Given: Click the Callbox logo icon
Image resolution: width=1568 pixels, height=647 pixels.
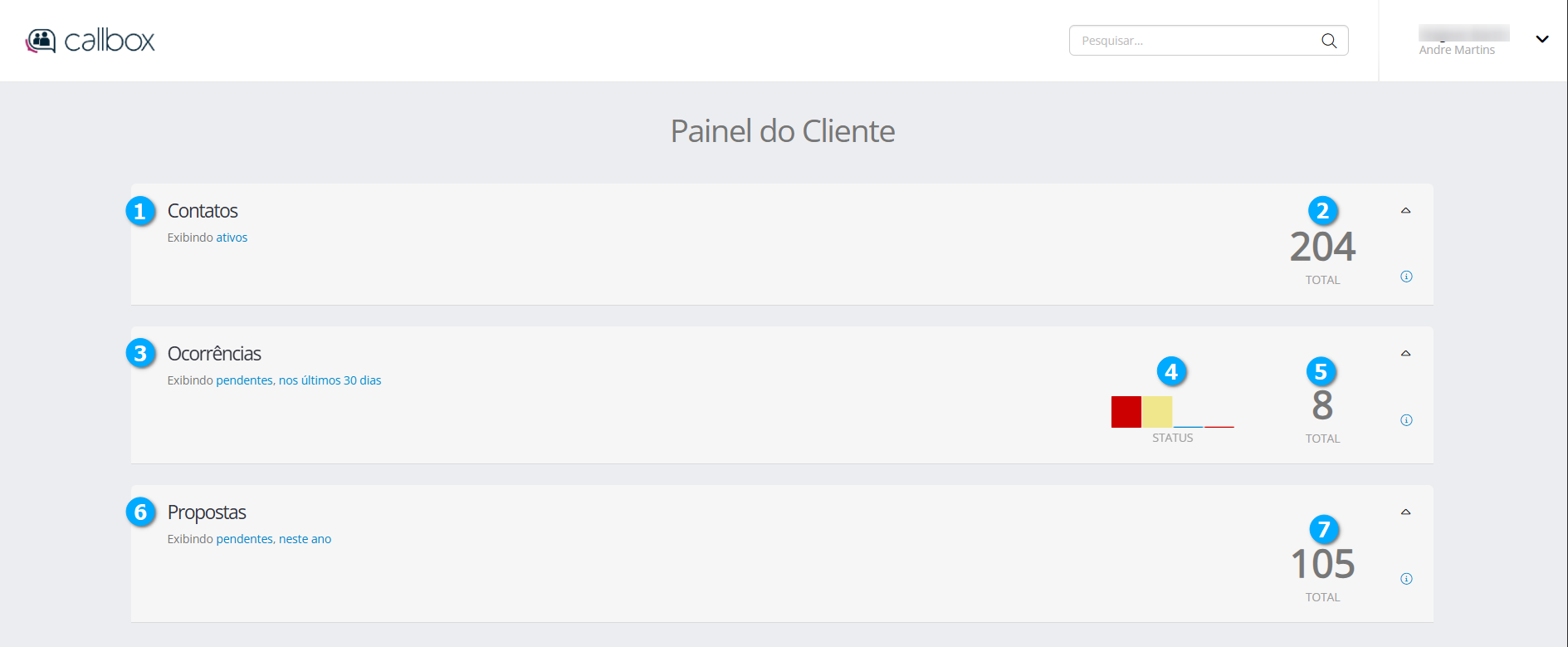Looking at the screenshot, I should [41, 41].
